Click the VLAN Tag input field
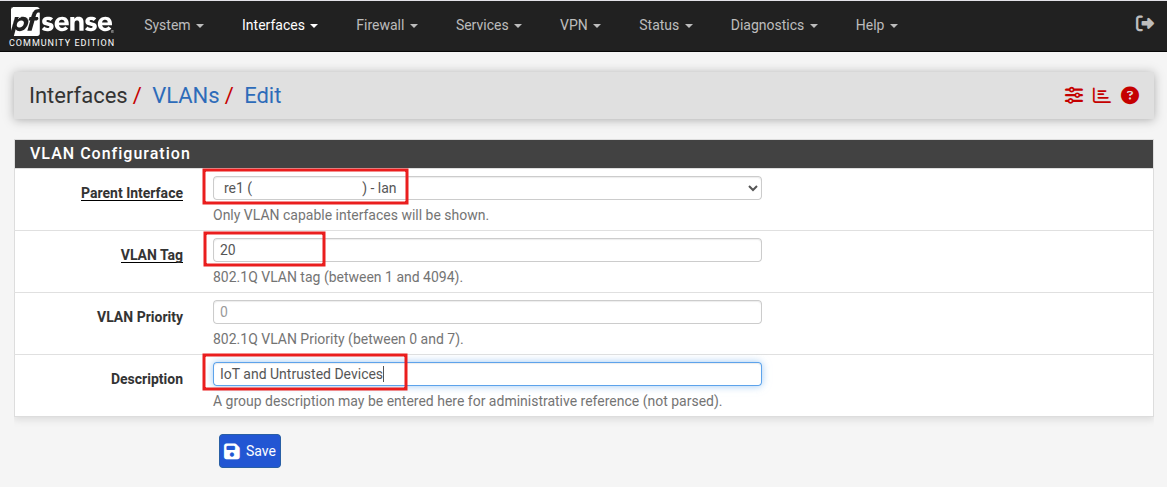This screenshot has height=487, width=1167. click(x=487, y=250)
